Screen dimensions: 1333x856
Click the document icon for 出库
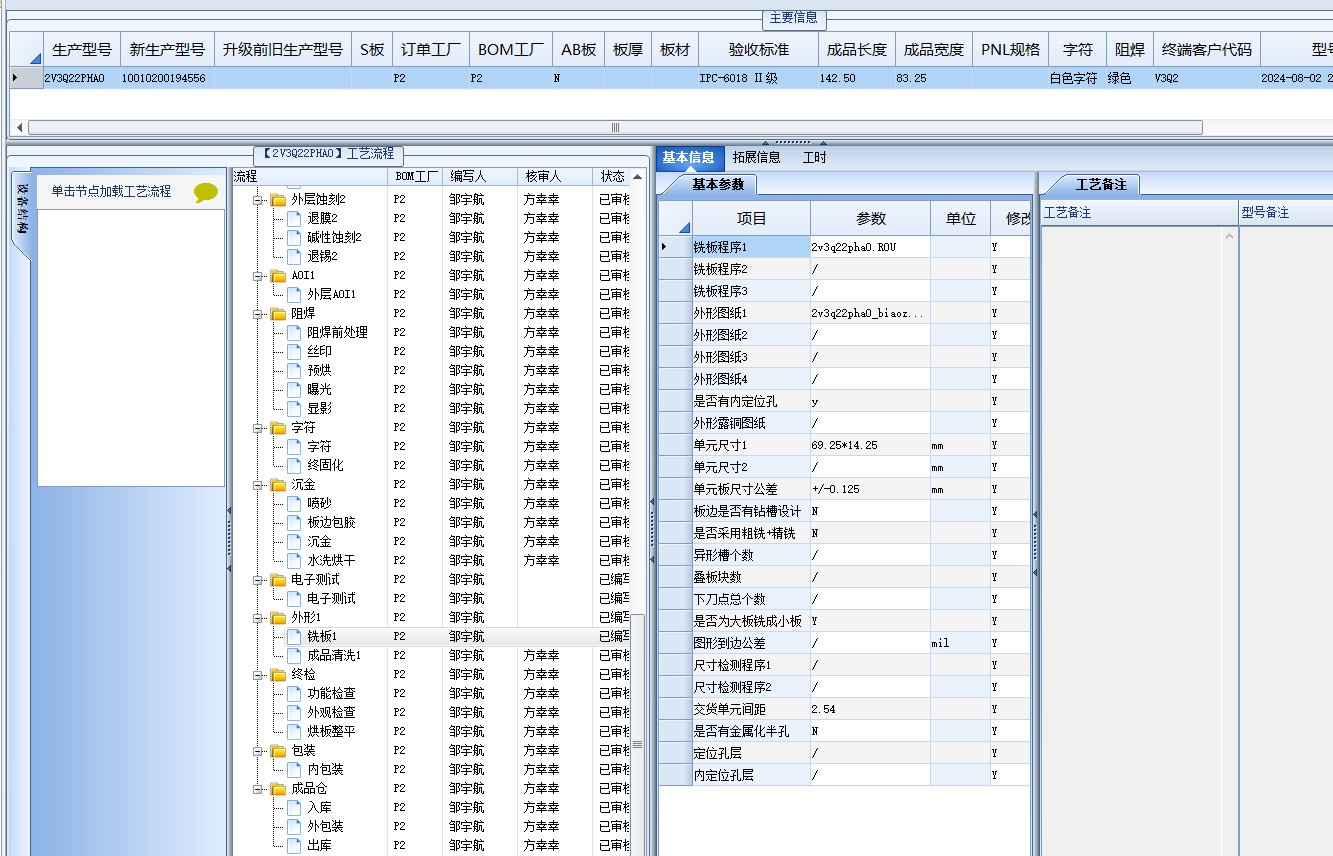(294, 846)
